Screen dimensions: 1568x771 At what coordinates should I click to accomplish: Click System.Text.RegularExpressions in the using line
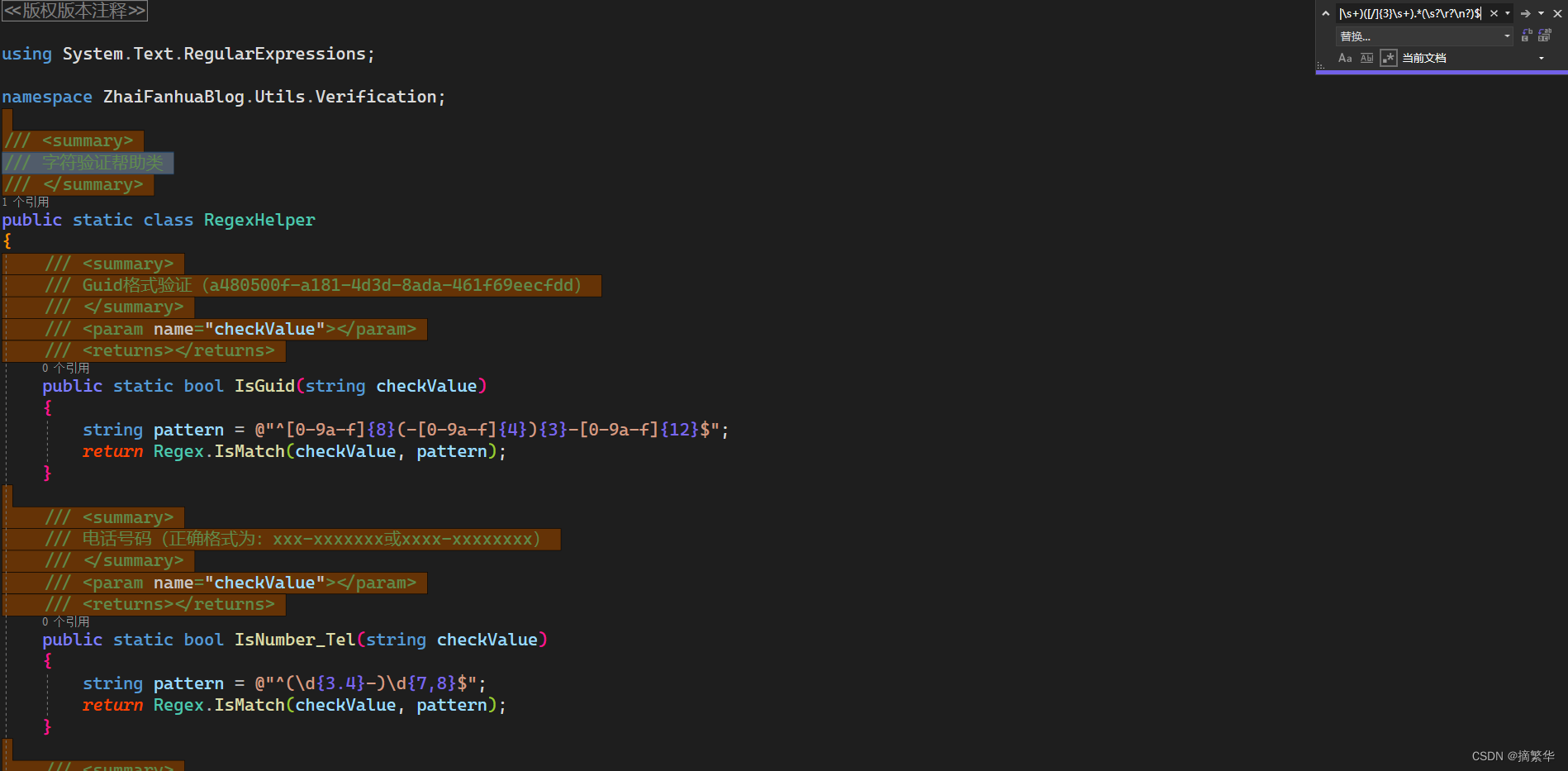(x=215, y=54)
